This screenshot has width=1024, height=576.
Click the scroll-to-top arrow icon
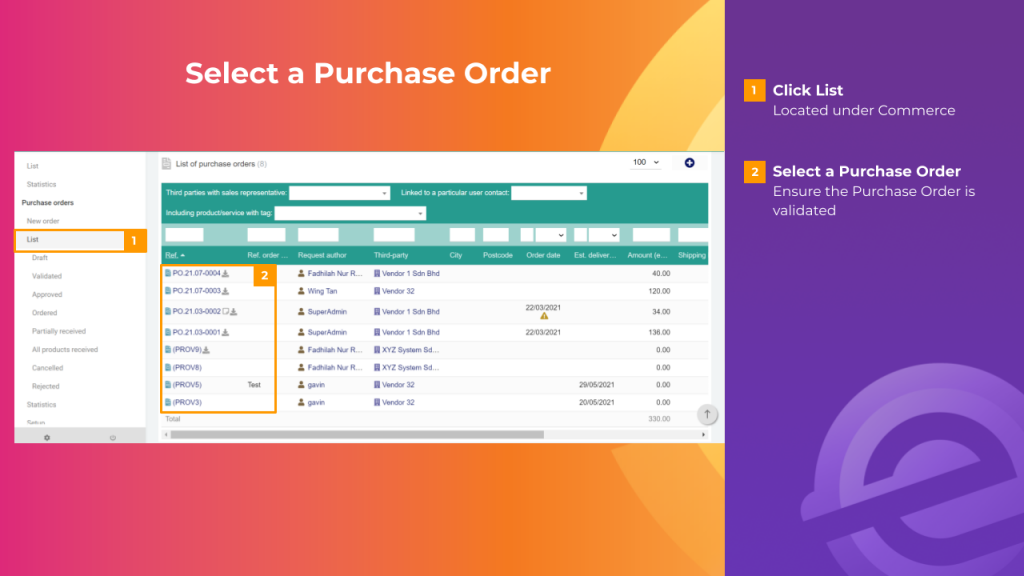coord(707,413)
